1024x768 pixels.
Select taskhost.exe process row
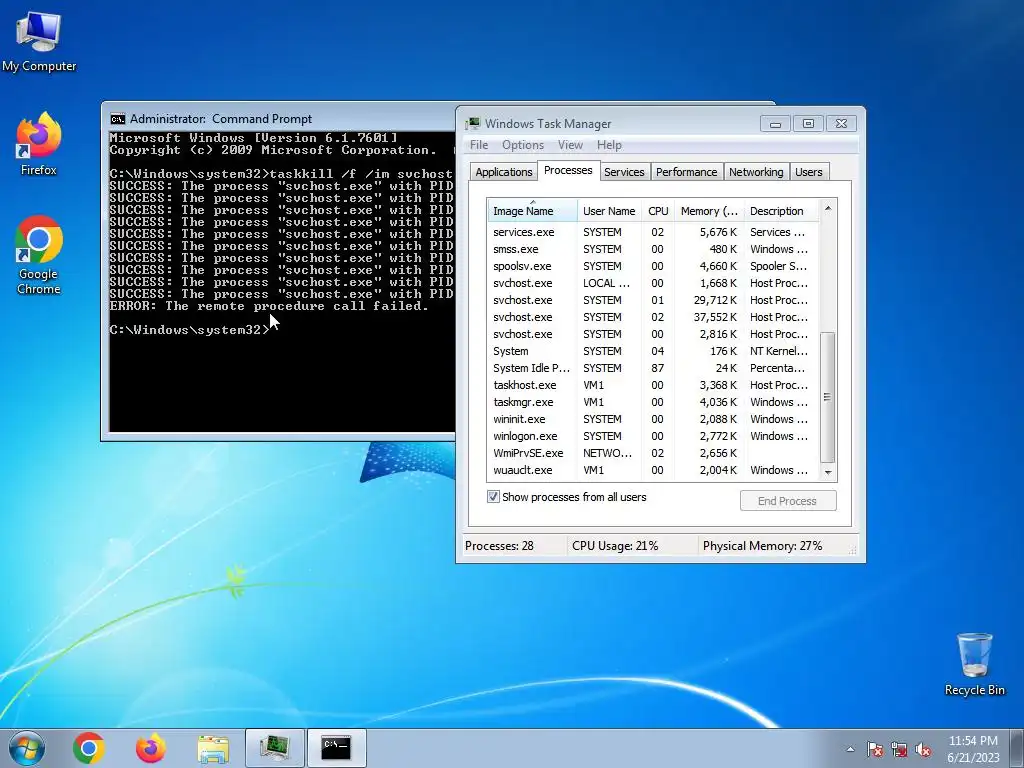(652, 385)
